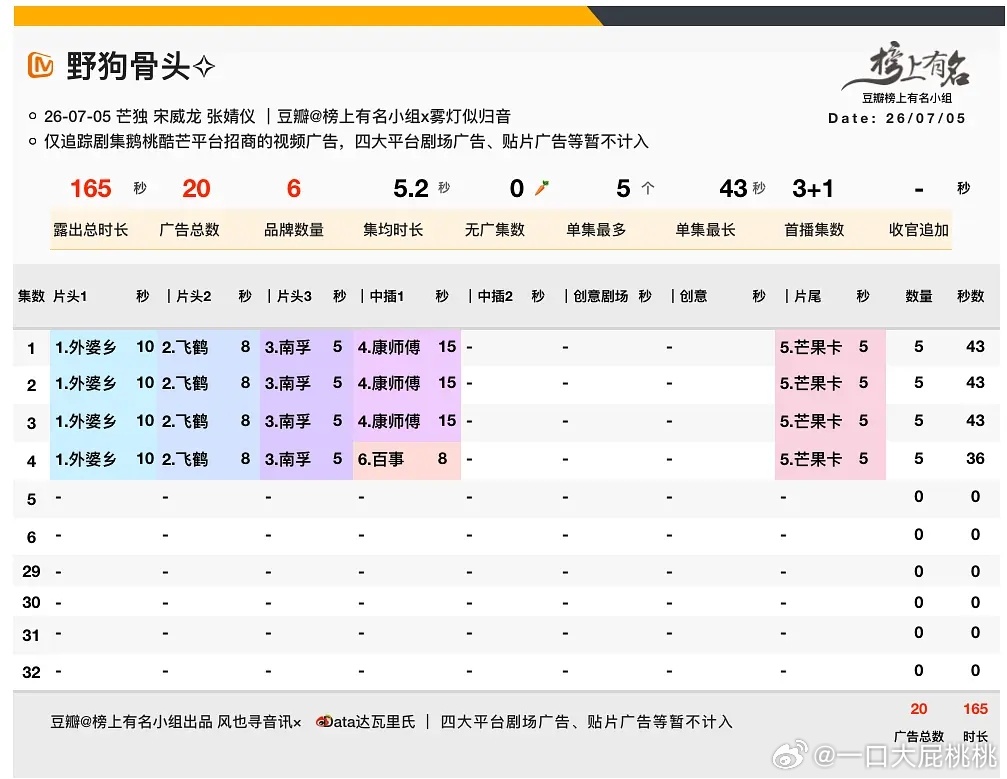
Task: Click 1.外婆乡 in episode 3 row
Action: pyautogui.click(x=85, y=421)
